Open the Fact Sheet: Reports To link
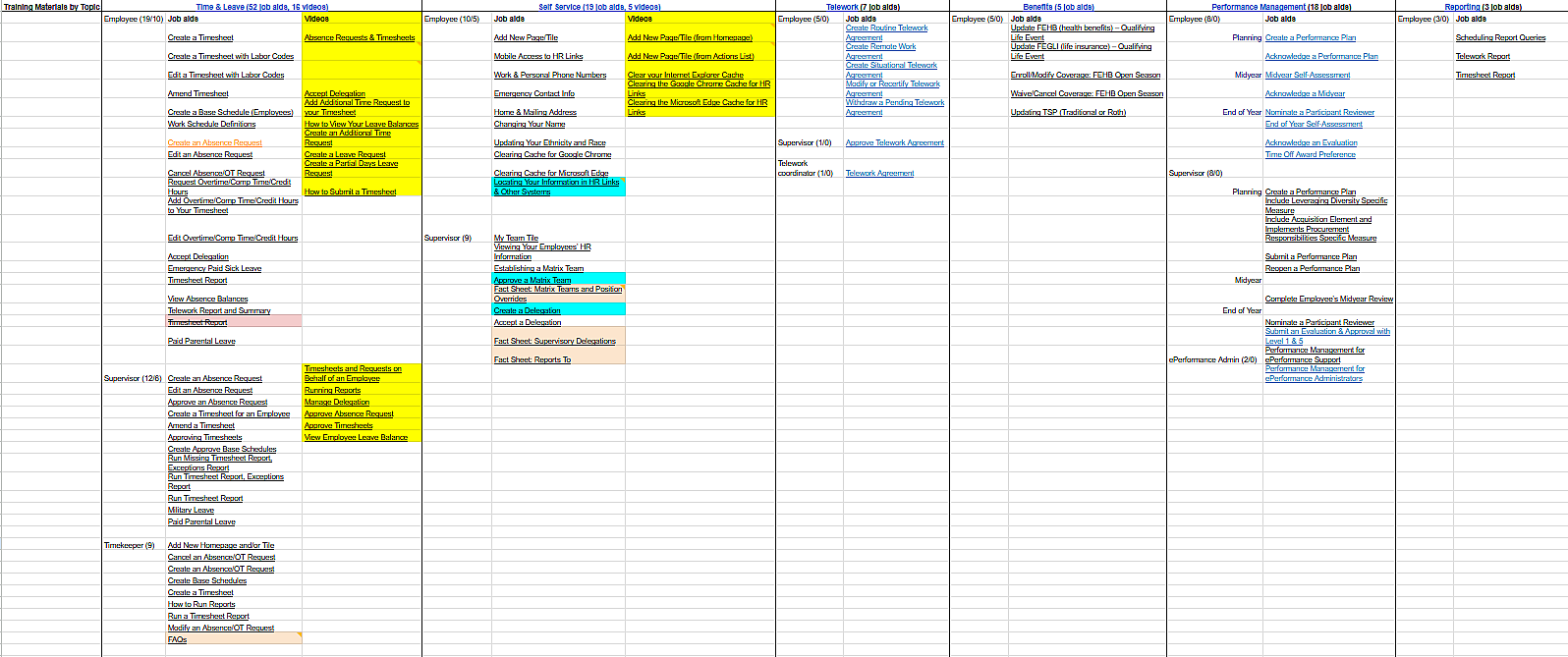This screenshot has height=657, width=1568. 532,360
